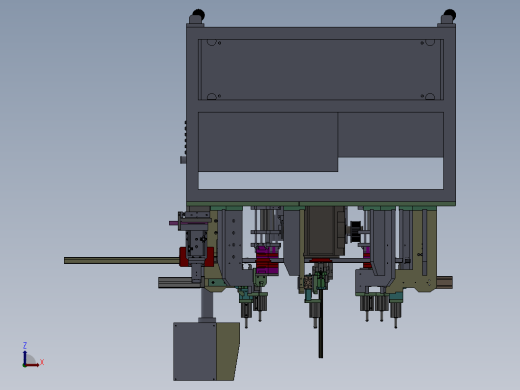Select the left magenta component stack

pyautogui.click(x=267, y=261)
